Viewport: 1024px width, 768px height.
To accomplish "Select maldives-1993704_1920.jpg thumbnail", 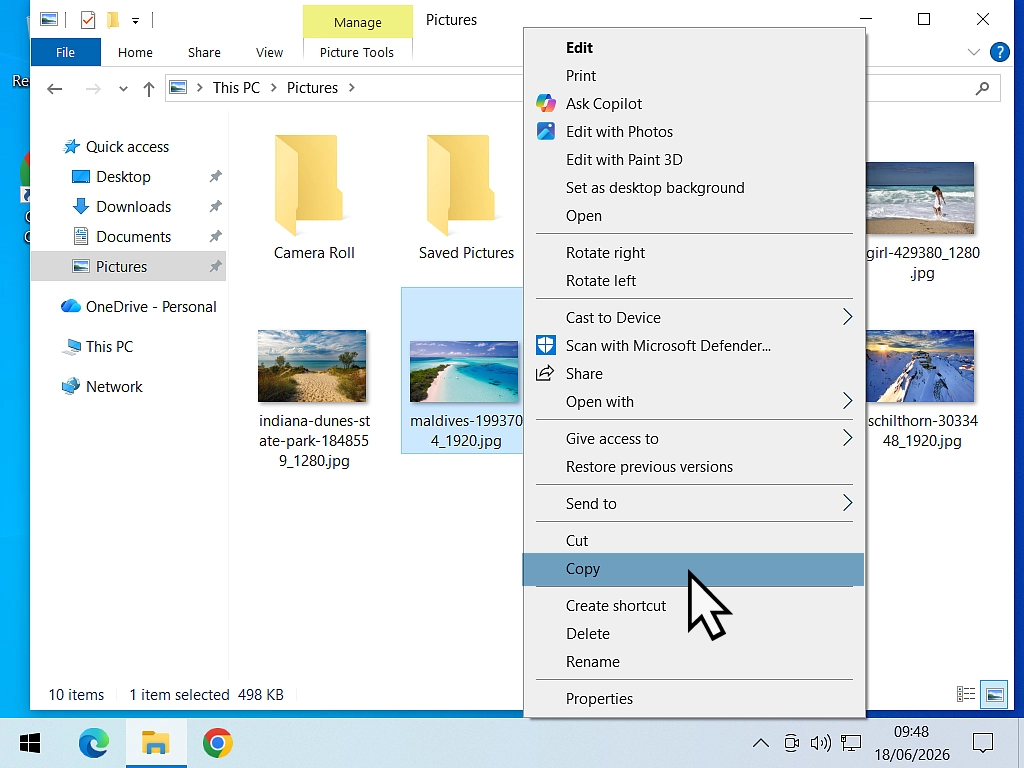I will point(464,371).
